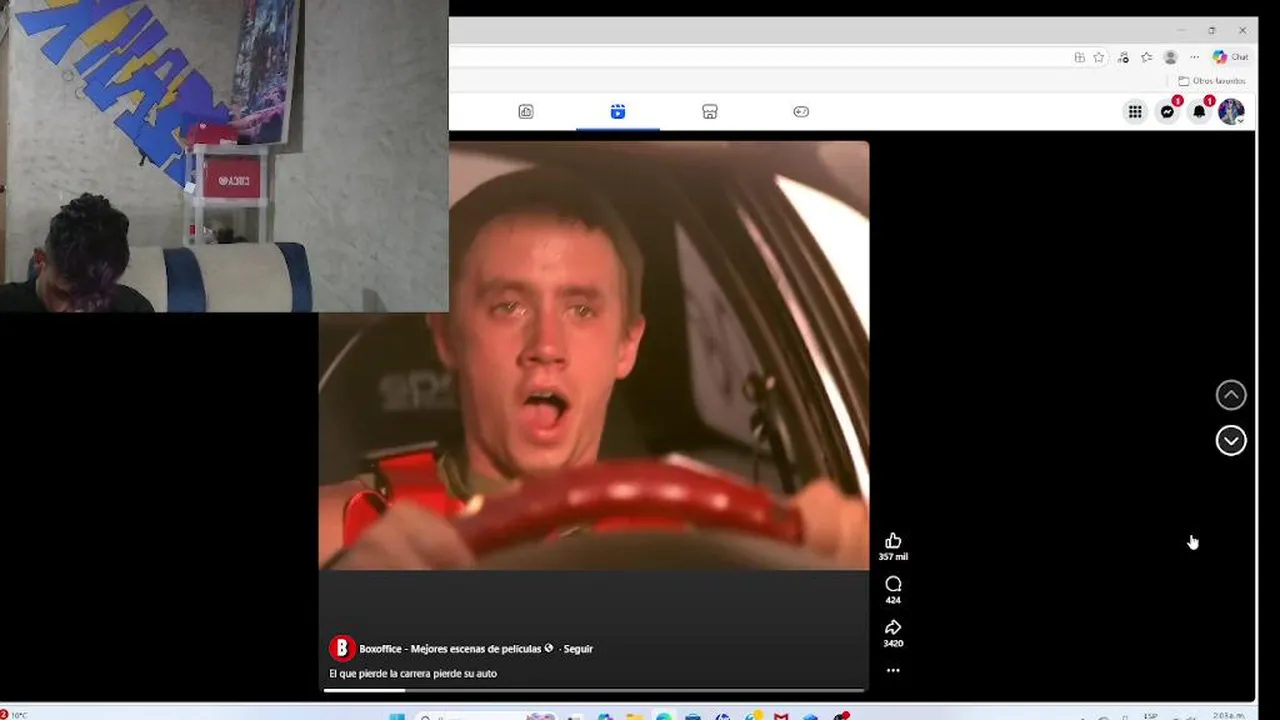The height and width of the screenshot is (720, 1280).
Task: Pause the reel video frame
Action: 594,356
